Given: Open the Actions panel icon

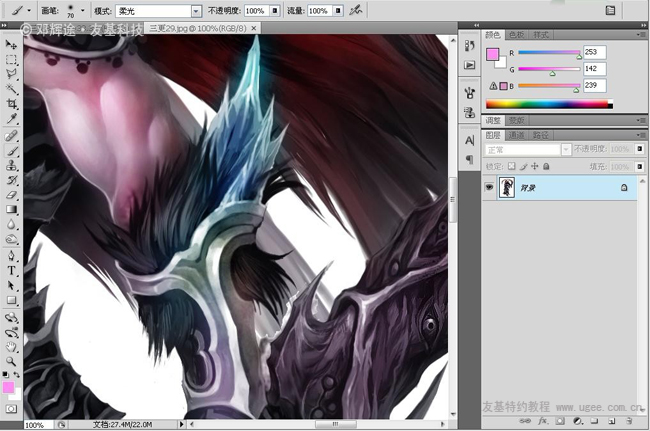Looking at the screenshot, I should (469, 65).
